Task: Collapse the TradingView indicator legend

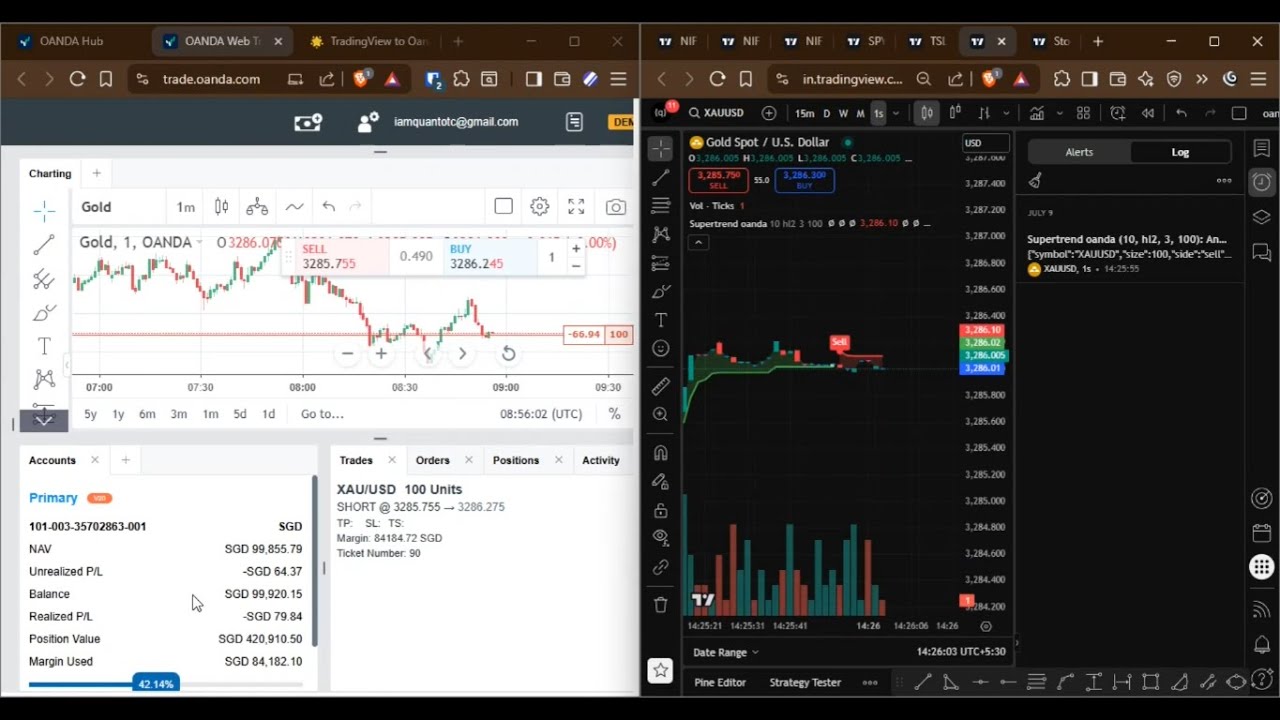Action: pos(698,242)
